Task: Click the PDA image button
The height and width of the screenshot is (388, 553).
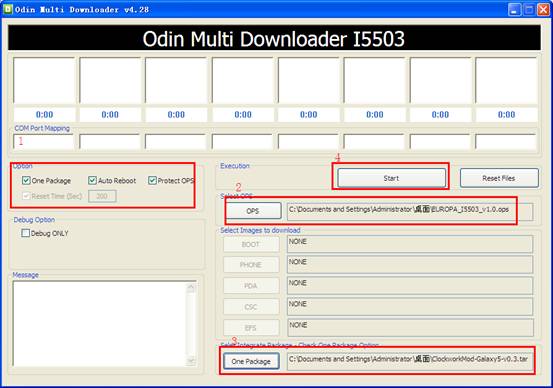Action: click(251, 286)
